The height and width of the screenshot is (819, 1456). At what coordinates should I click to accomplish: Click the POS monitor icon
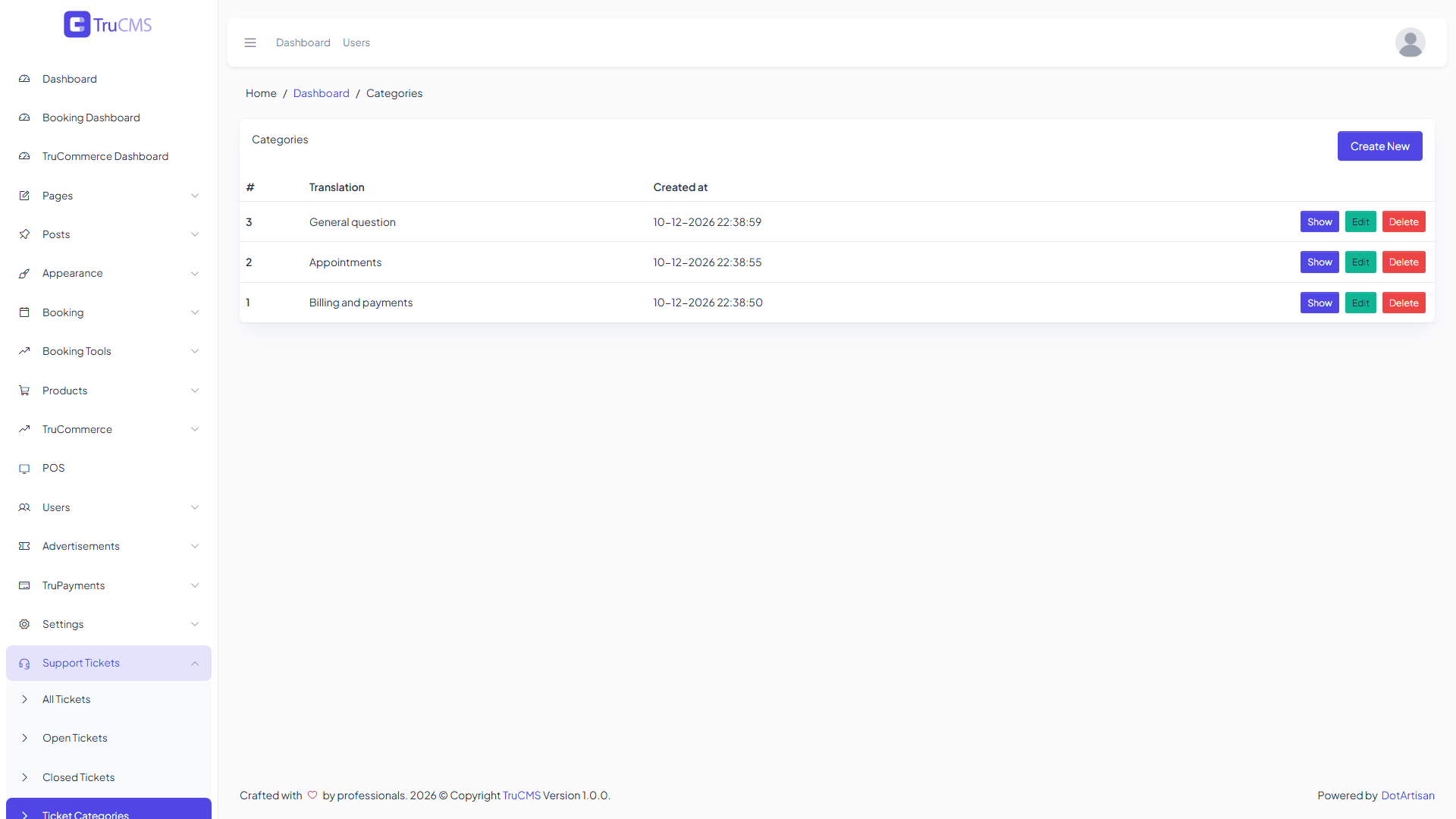point(24,468)
